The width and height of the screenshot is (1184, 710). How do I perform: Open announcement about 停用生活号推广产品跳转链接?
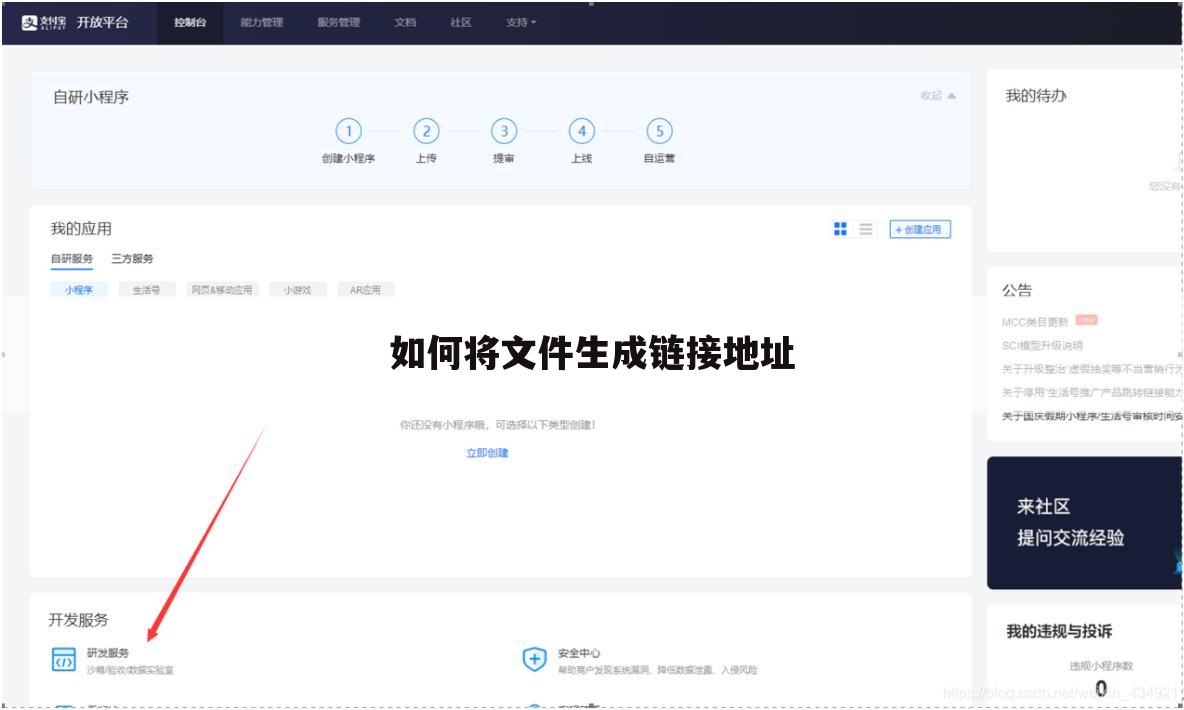coord(1092,393)
